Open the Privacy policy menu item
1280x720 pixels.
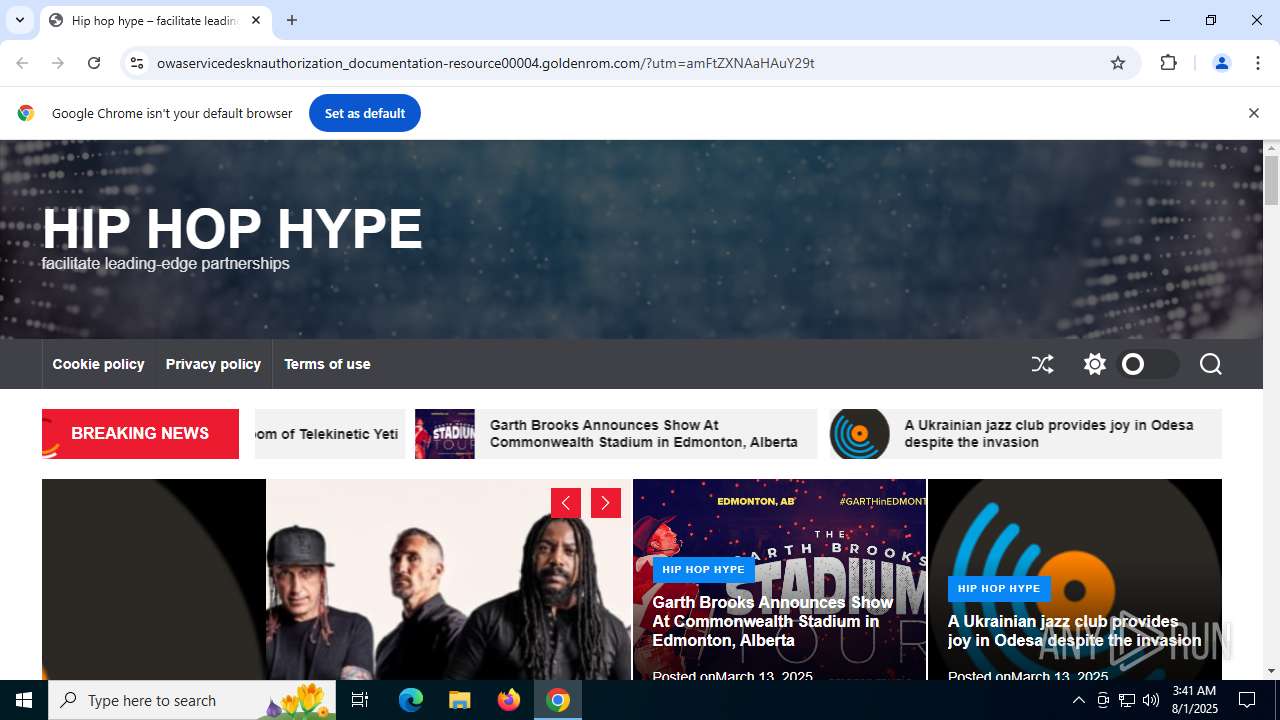pos(213,364)
